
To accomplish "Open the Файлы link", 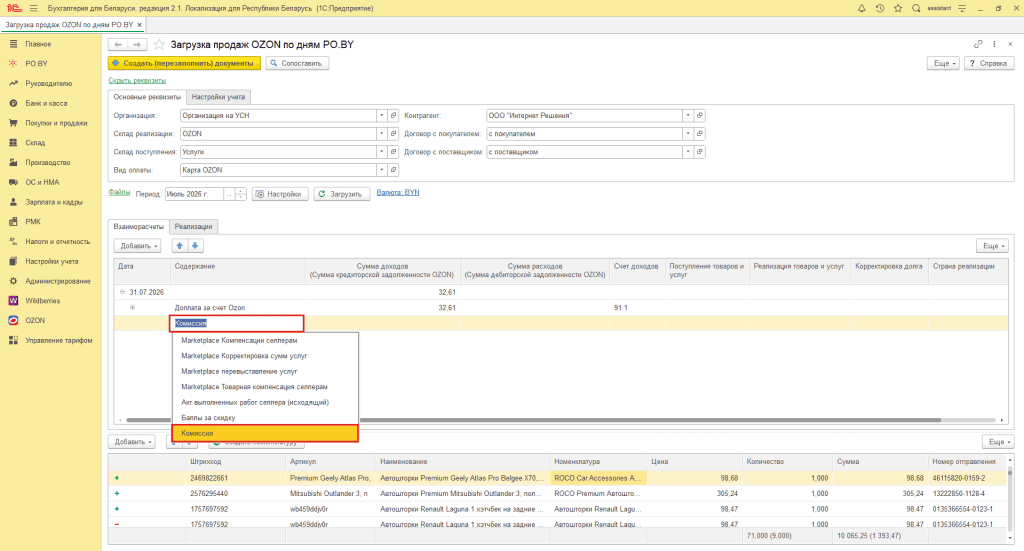I will click(x=119, y=193).
